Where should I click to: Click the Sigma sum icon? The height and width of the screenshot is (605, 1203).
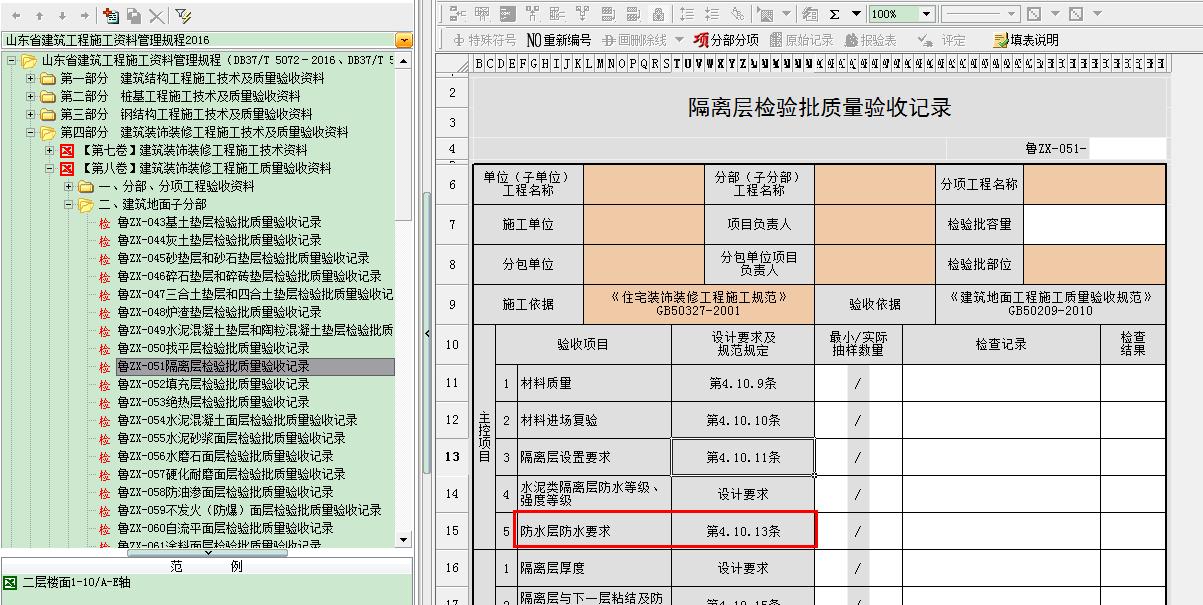click(835, 14)
